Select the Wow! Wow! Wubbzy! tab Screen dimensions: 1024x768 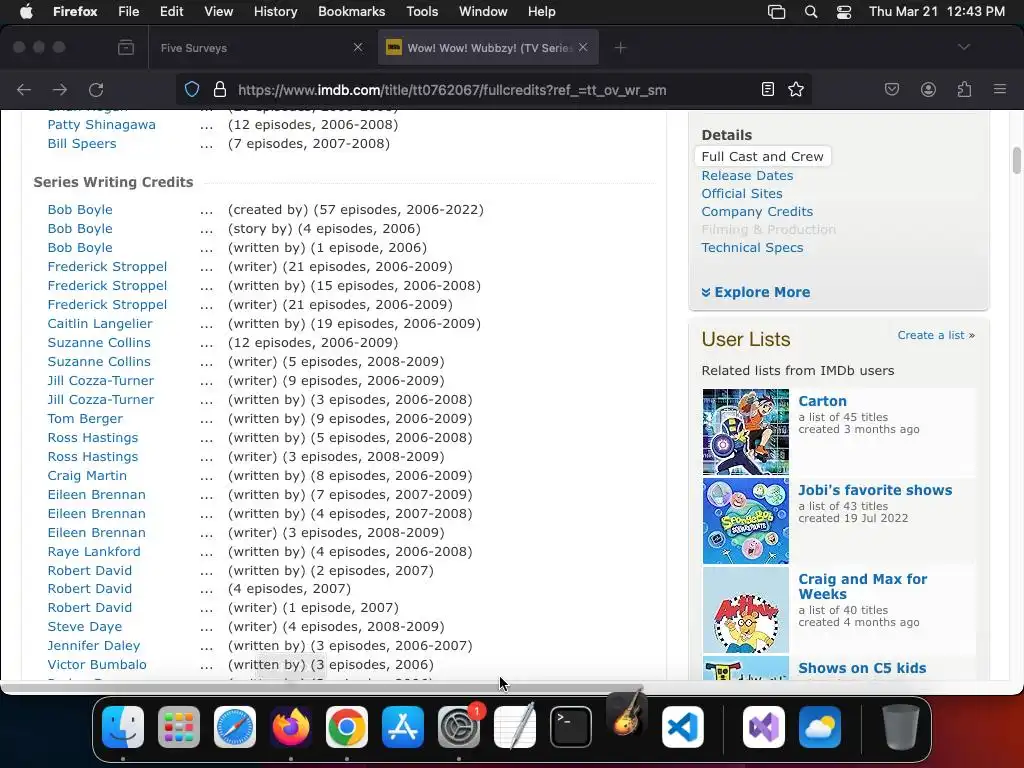point(488,48)
